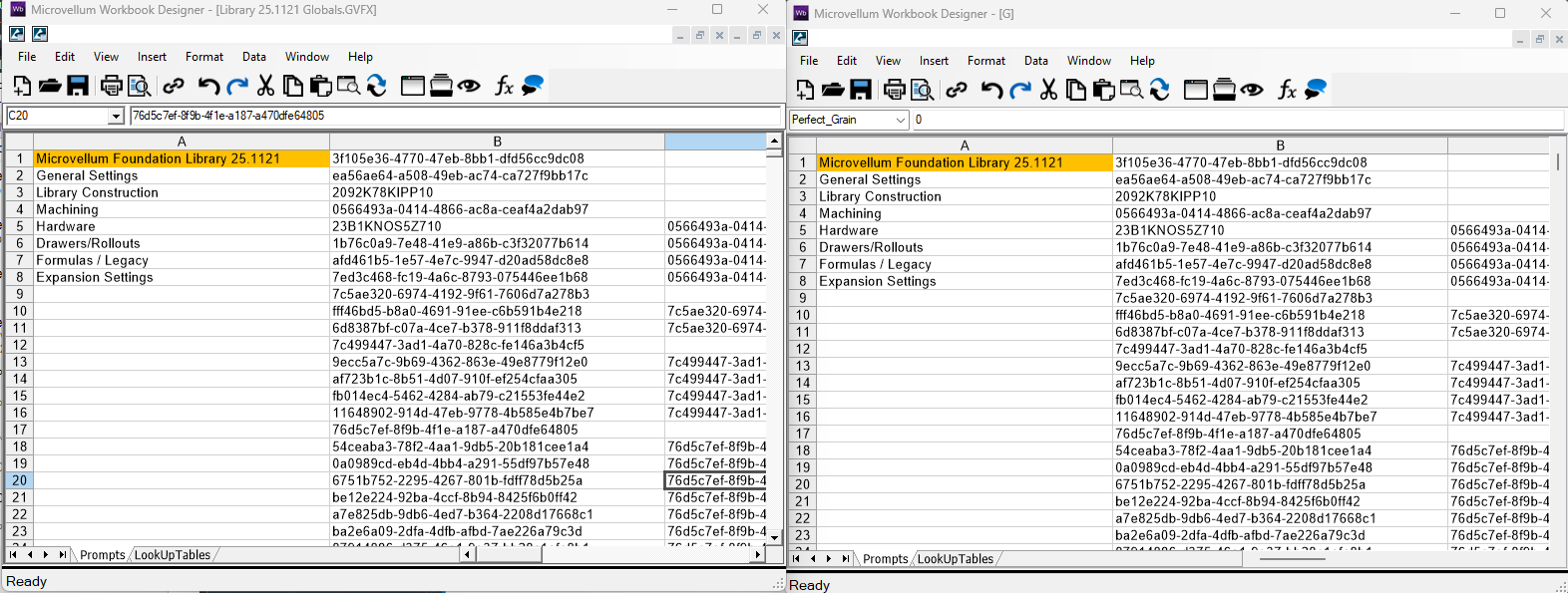
Task: Switch to the LookUpTables sheet tab in left window
Action: (x=173, y=555)
